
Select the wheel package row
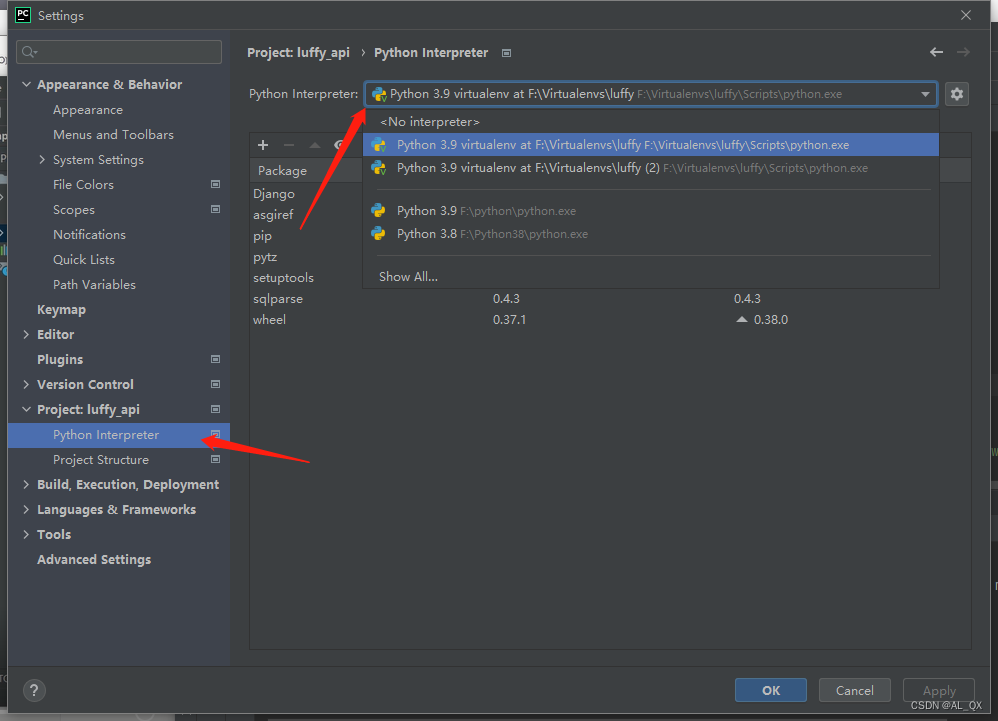click(x=610, y=319)
